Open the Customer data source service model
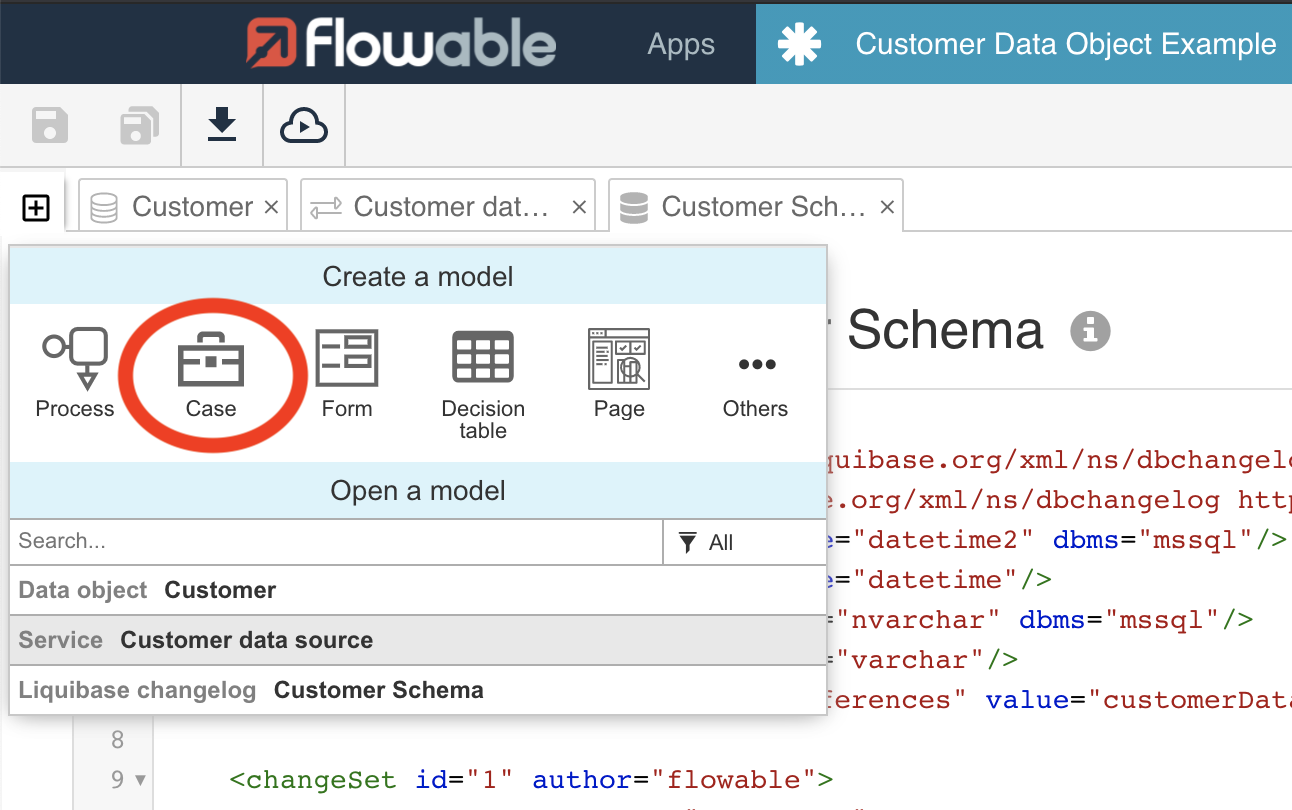Viewport: 1292px width, 810px height. [246, 640]
